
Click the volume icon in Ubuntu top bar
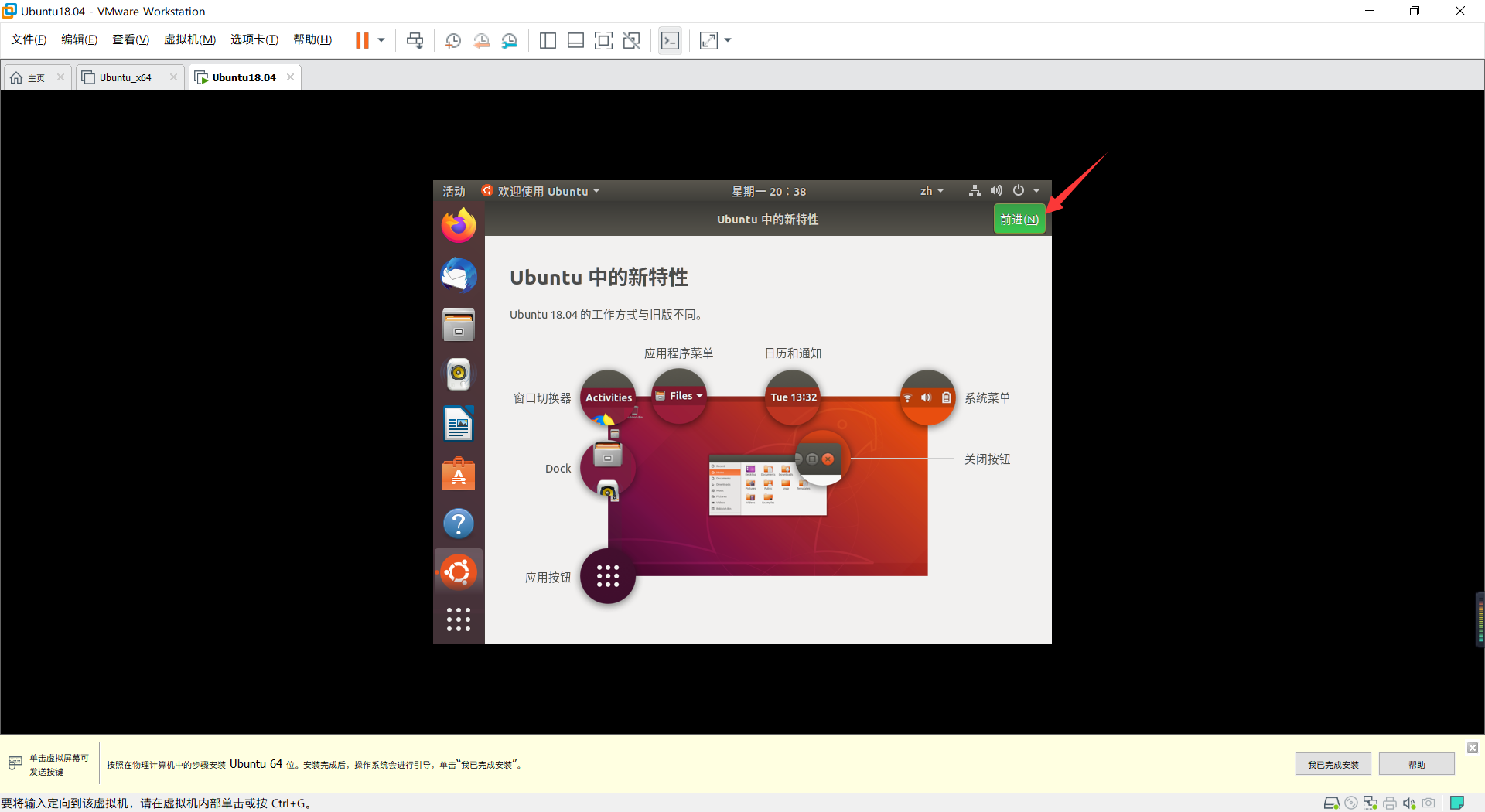[x=997, y=190]
